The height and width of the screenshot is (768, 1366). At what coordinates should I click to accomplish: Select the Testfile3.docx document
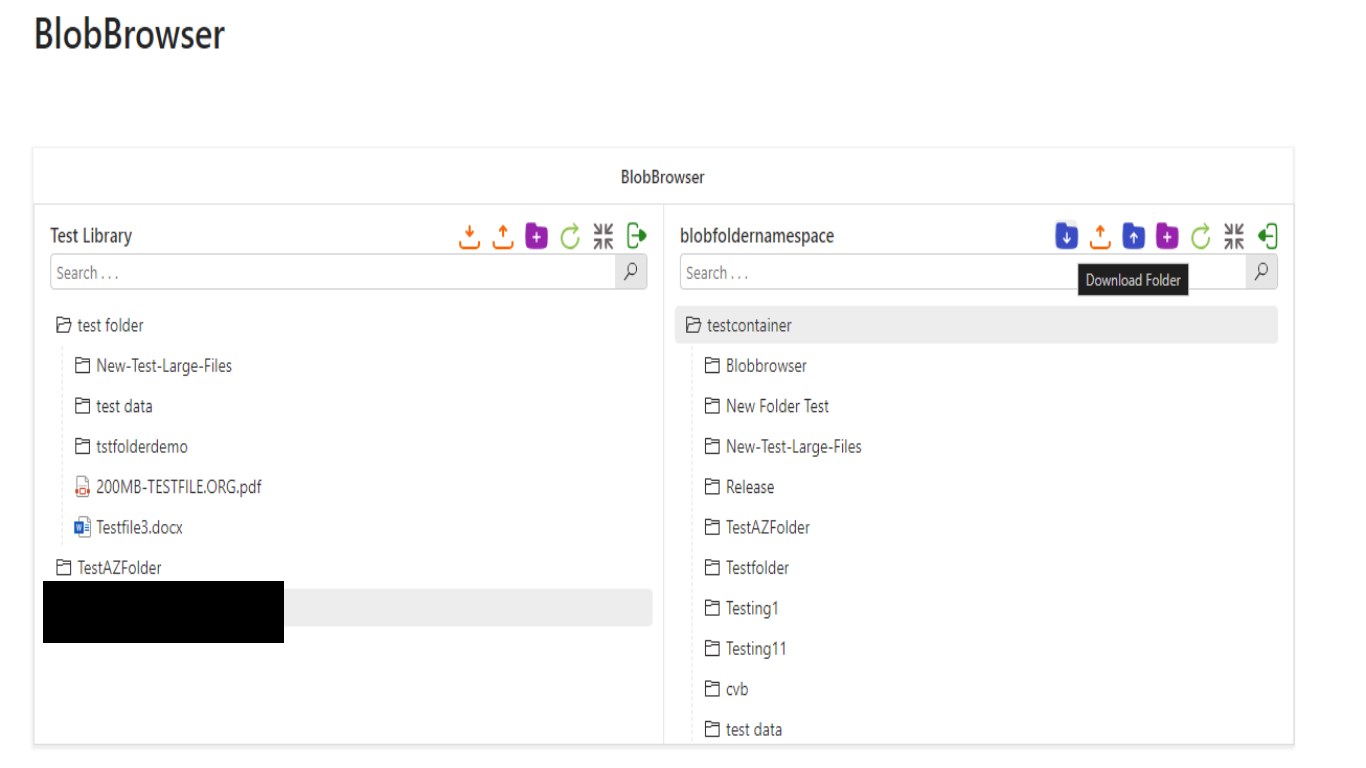[x=139, y=527]
